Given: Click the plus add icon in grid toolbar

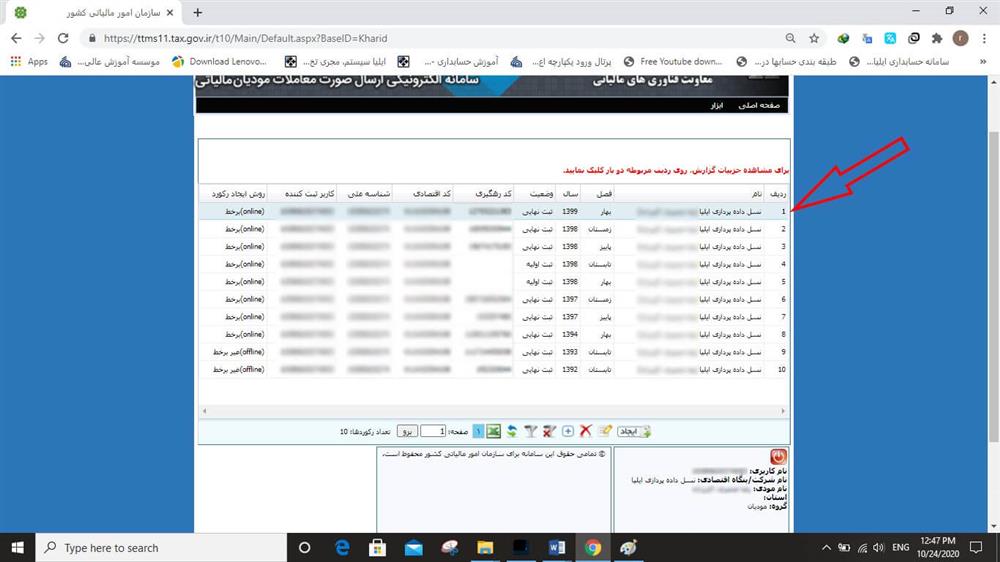Looking at the screenshot, I should point(568,431).
